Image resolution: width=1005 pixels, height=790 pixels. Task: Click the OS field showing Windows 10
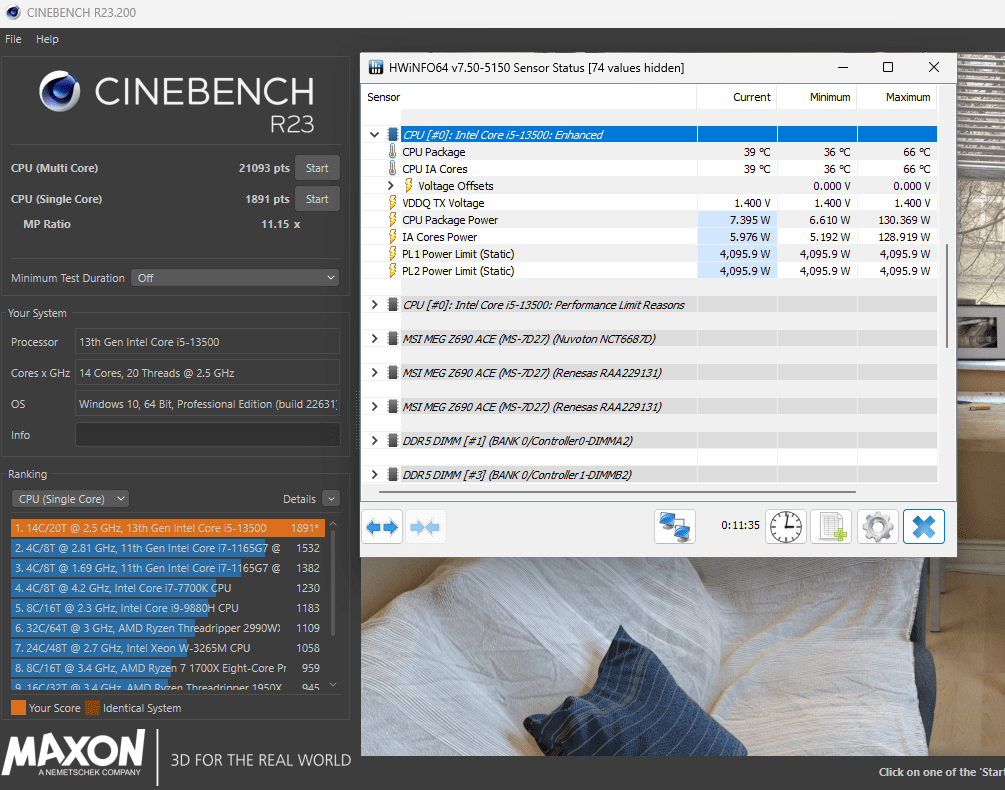click(207, 404)
